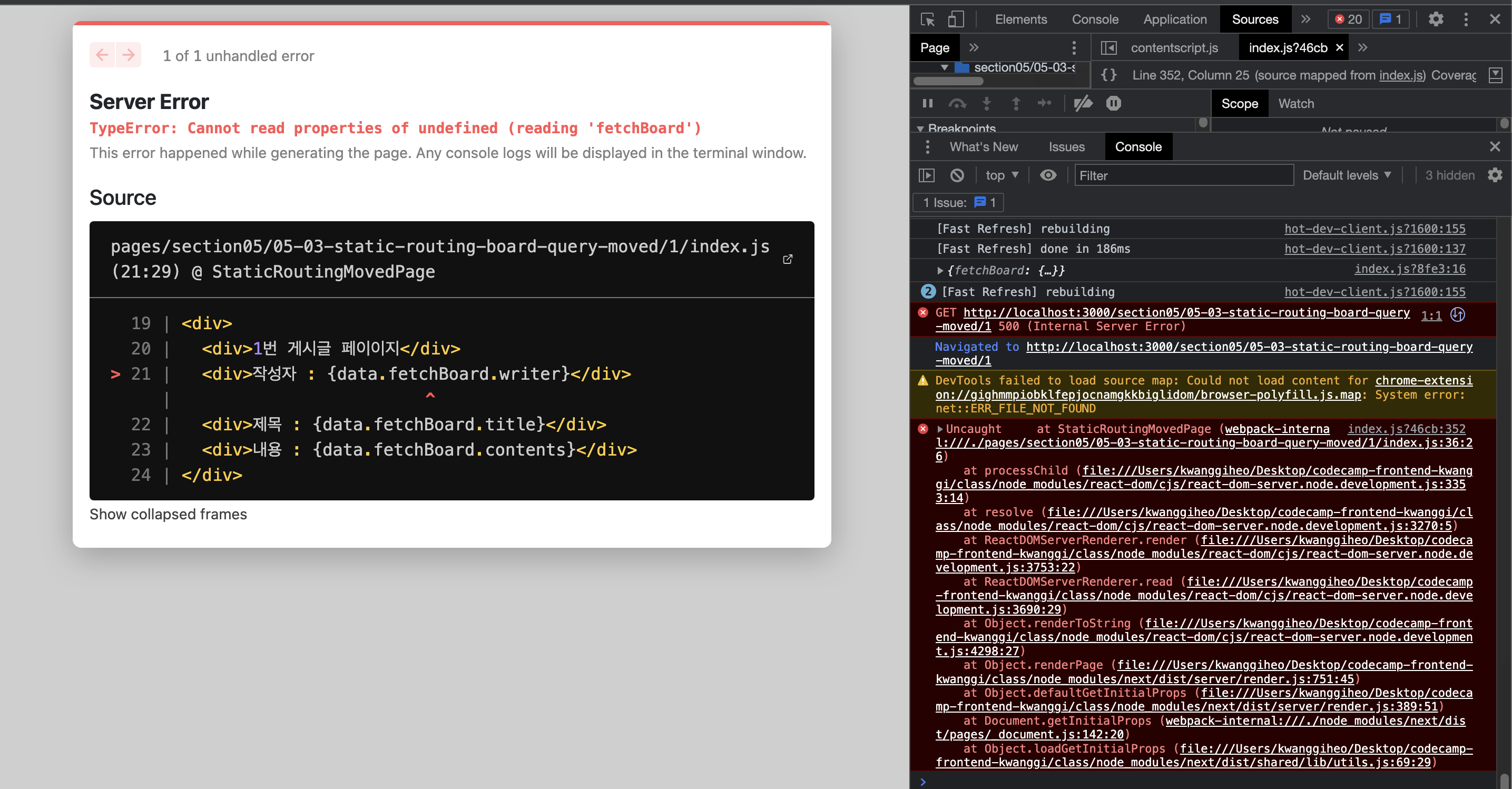
Task: Open the index.js?46cb:352 source link
Action: click(x=1406, y=429)
